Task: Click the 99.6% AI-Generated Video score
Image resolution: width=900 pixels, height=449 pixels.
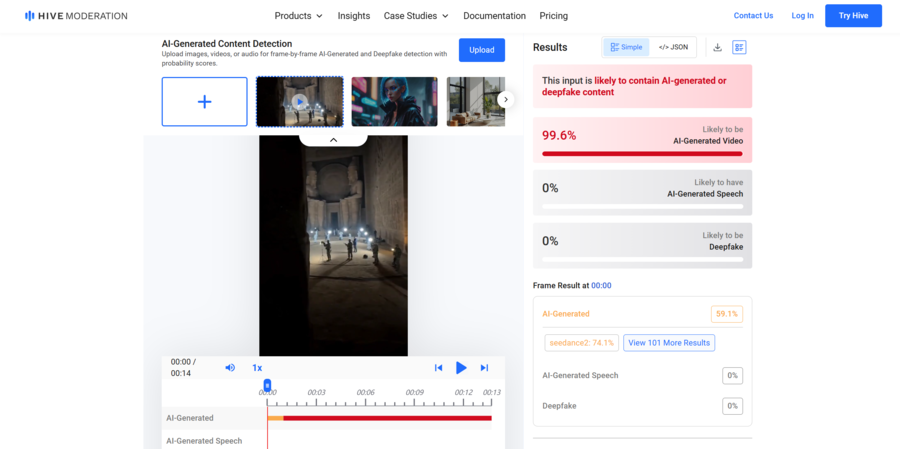Action: click(x=559, y=136)
